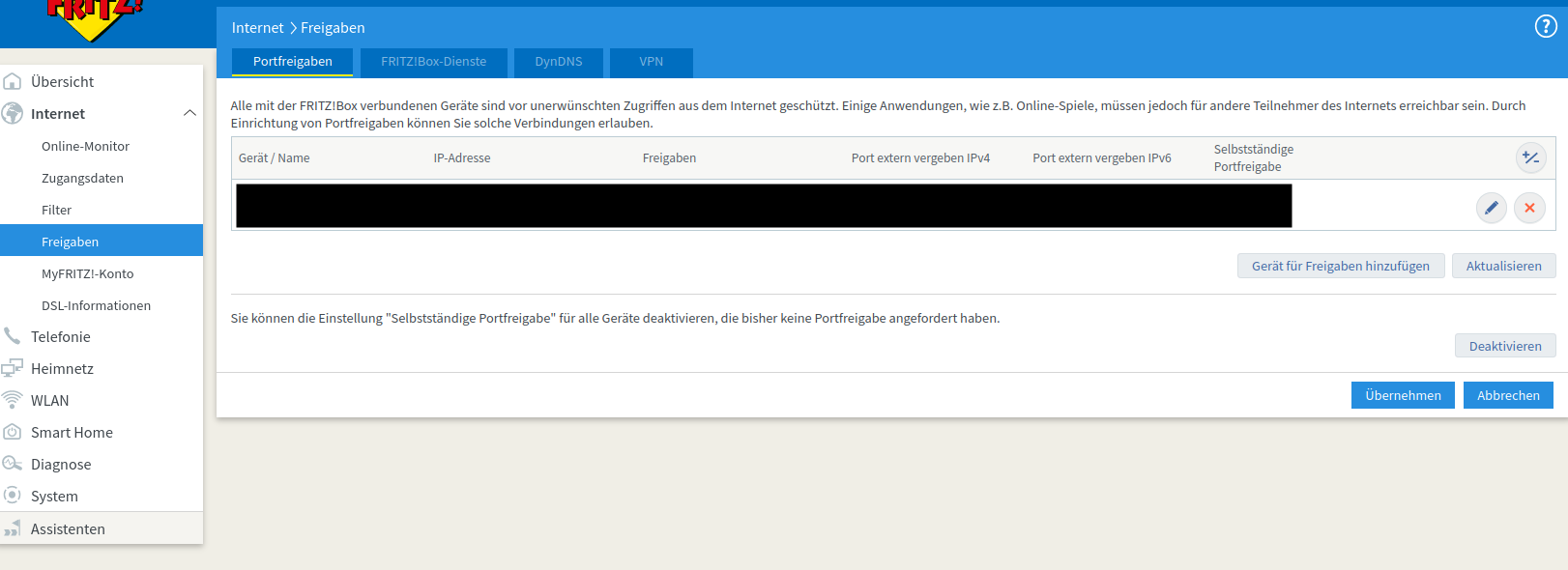Open Telefonie via its phone icon

coord(13,336)
